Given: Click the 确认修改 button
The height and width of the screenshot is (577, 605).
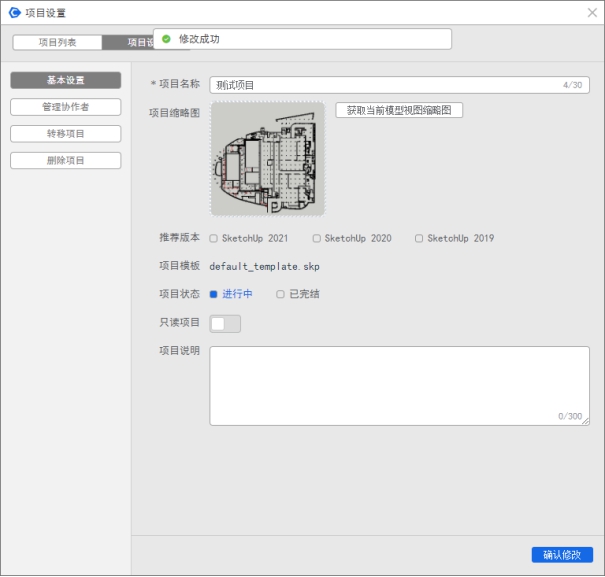Looking at the screenshot, I should 561,555.
